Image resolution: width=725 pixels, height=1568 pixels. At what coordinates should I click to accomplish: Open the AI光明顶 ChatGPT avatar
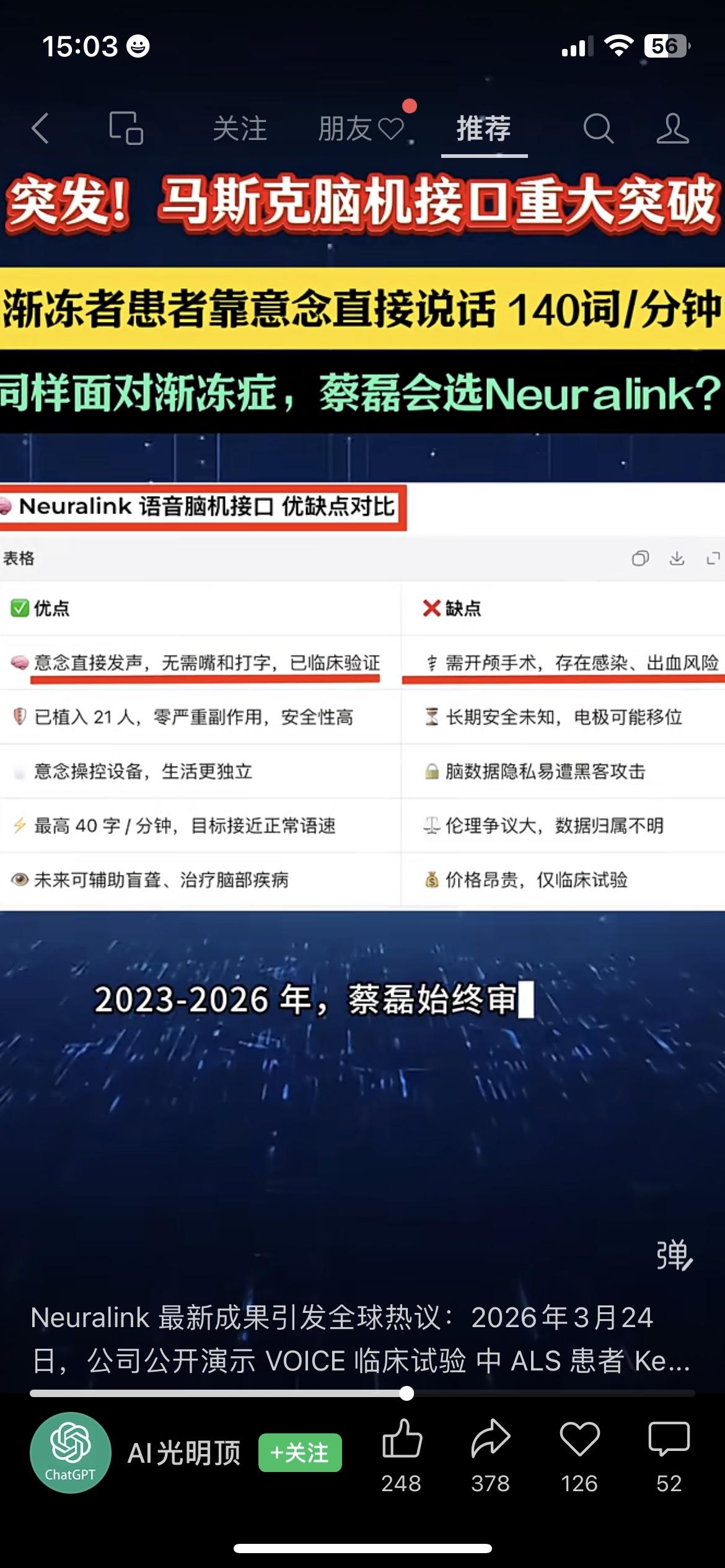pos(70,1452)
